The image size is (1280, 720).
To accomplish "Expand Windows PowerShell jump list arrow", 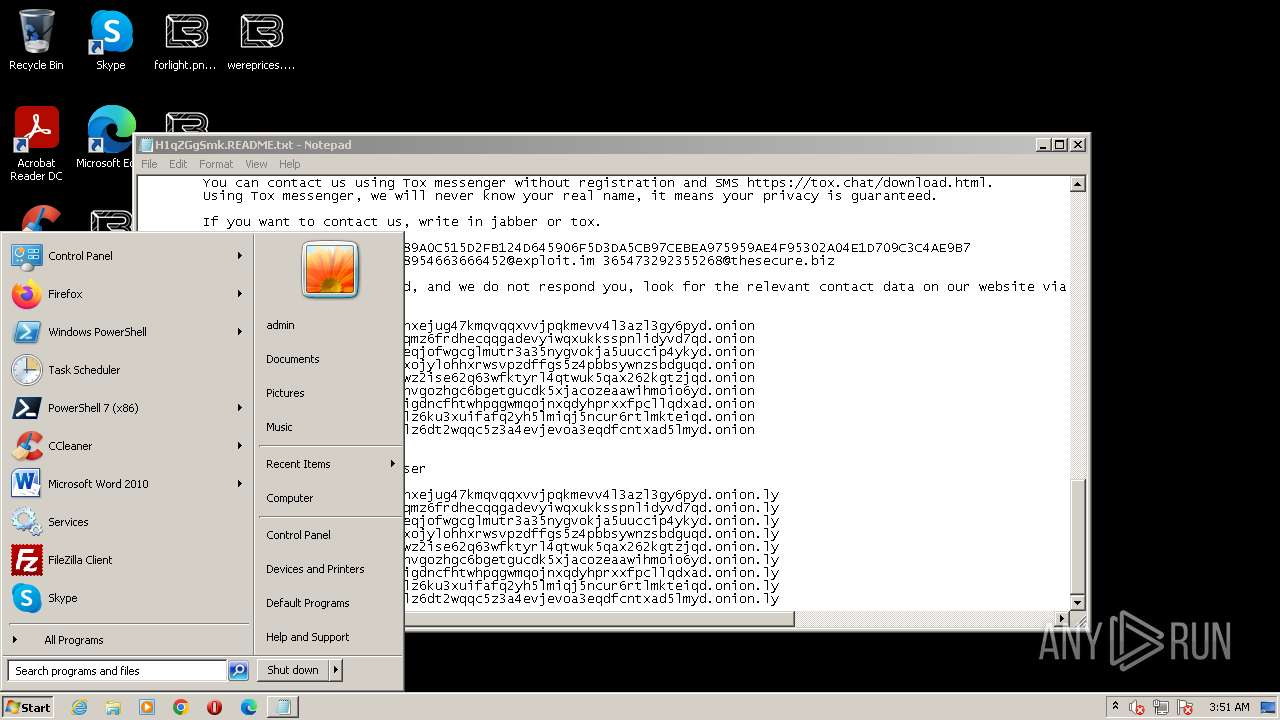I will coord(240,332).
